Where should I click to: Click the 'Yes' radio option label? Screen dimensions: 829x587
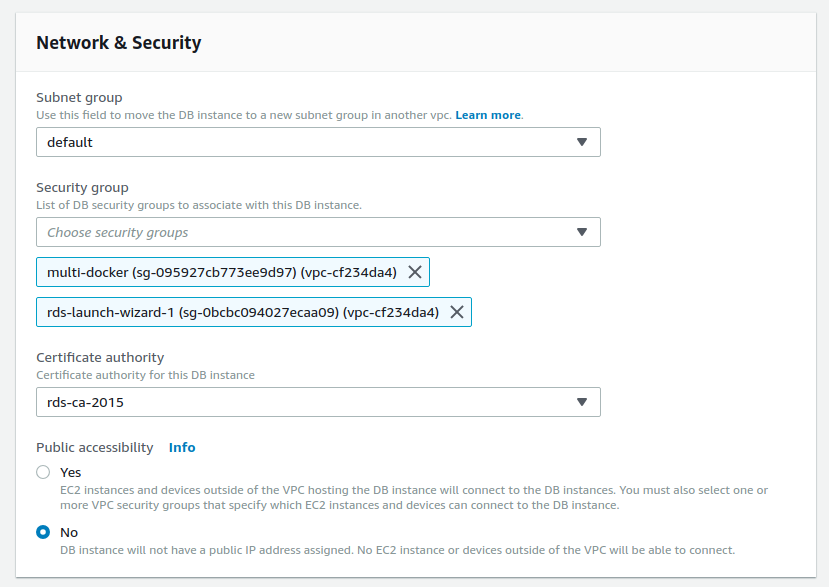pyautogui.click(x=70, y=472)
